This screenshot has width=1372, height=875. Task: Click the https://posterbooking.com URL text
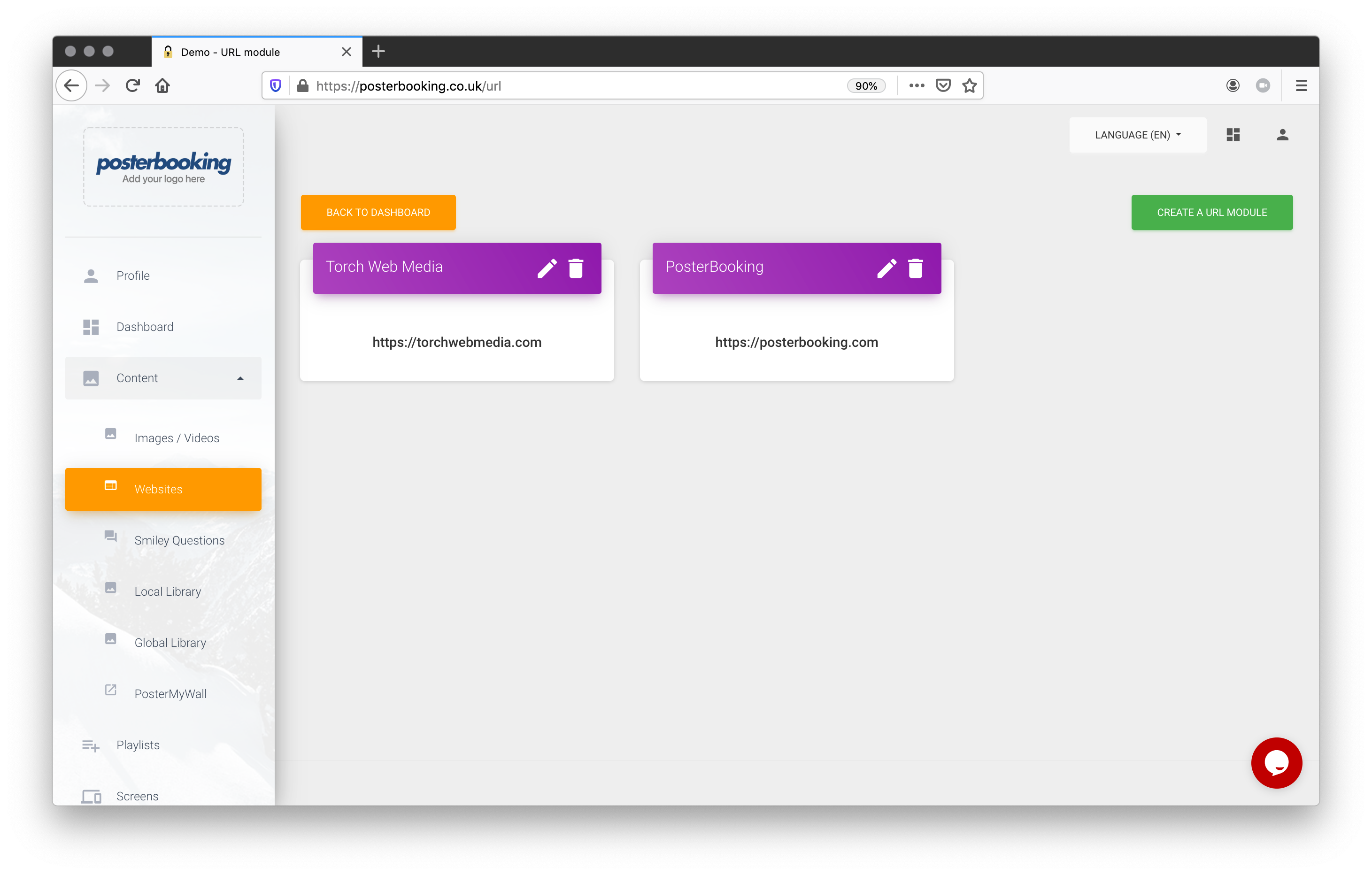tap(796, 342)
